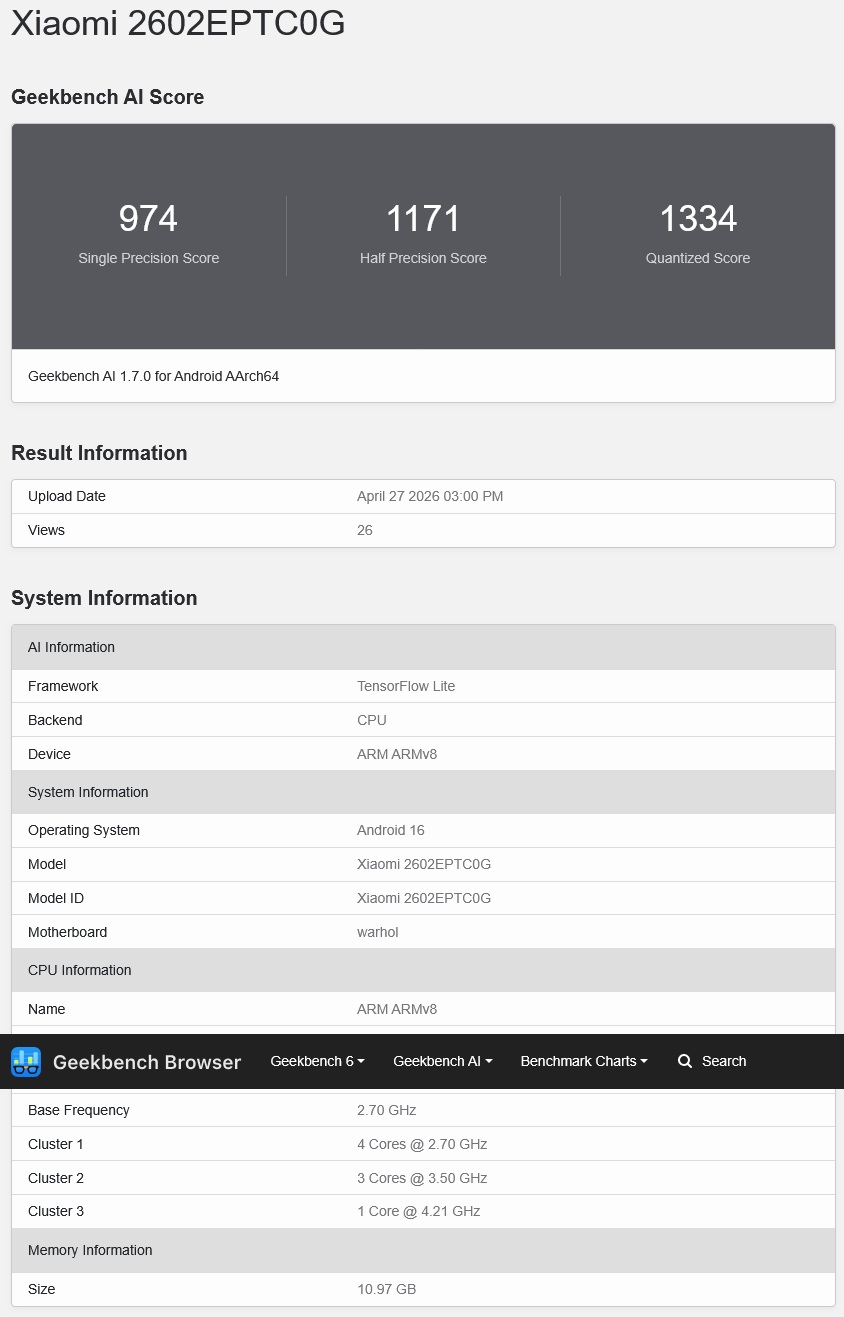Click Geekbench AI 1.7.0 for Android AArch64 text

coord(154,376)
